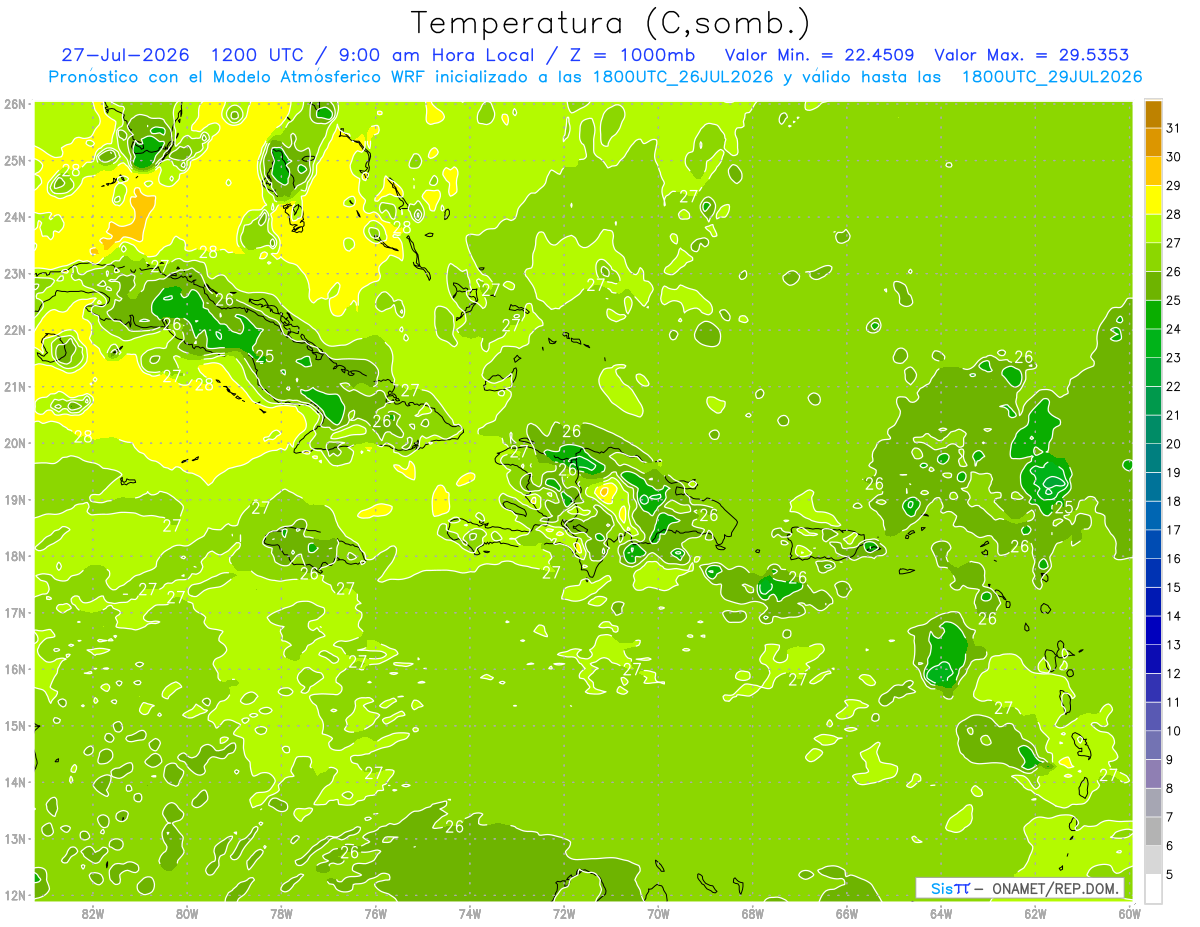
Task: Click the 13N latitude axis label
Action: point(15,839)
